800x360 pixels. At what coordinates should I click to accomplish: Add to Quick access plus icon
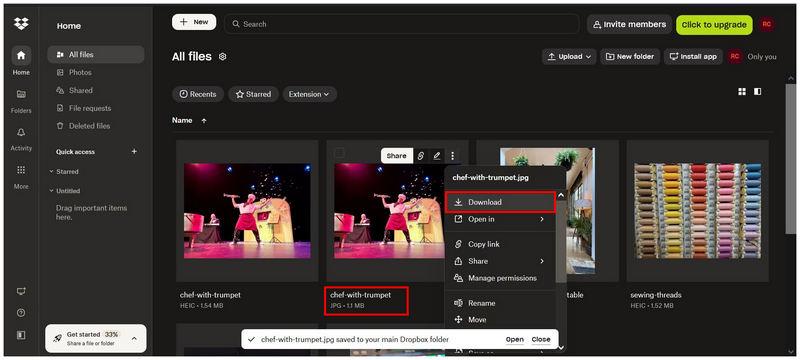(x=134, y=151)
